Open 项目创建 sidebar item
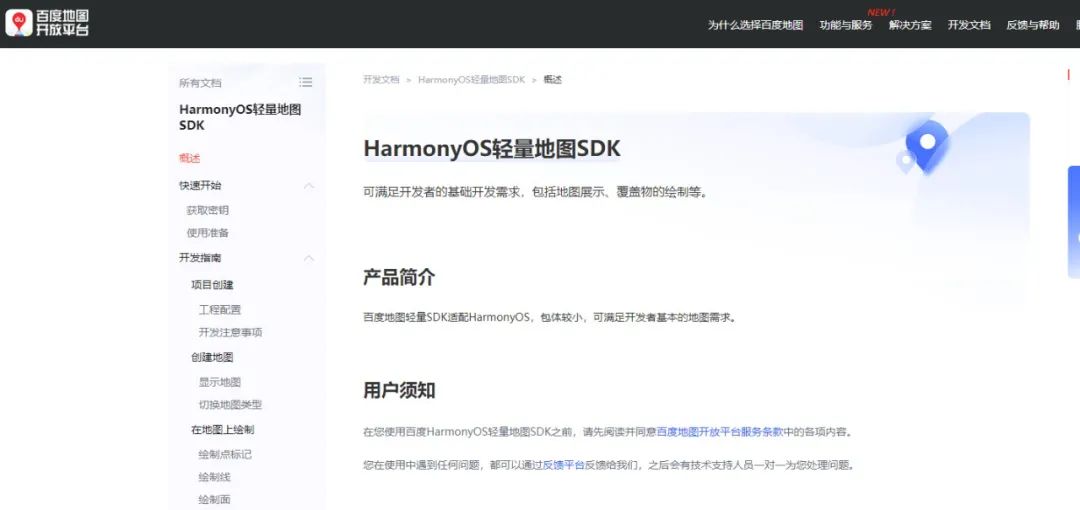 [212, 285]
